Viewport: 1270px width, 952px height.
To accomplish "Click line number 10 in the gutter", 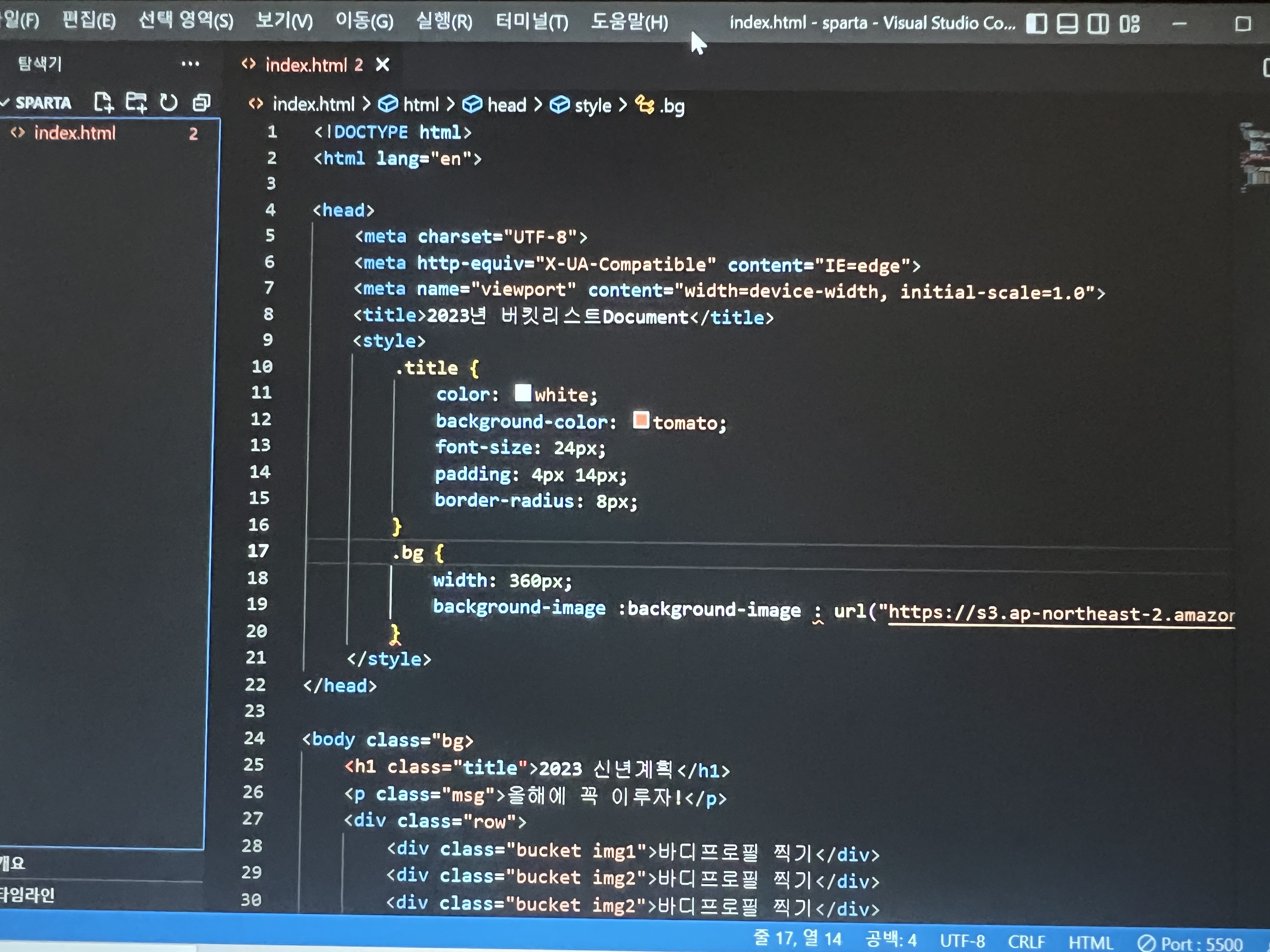I will [262, 366].
